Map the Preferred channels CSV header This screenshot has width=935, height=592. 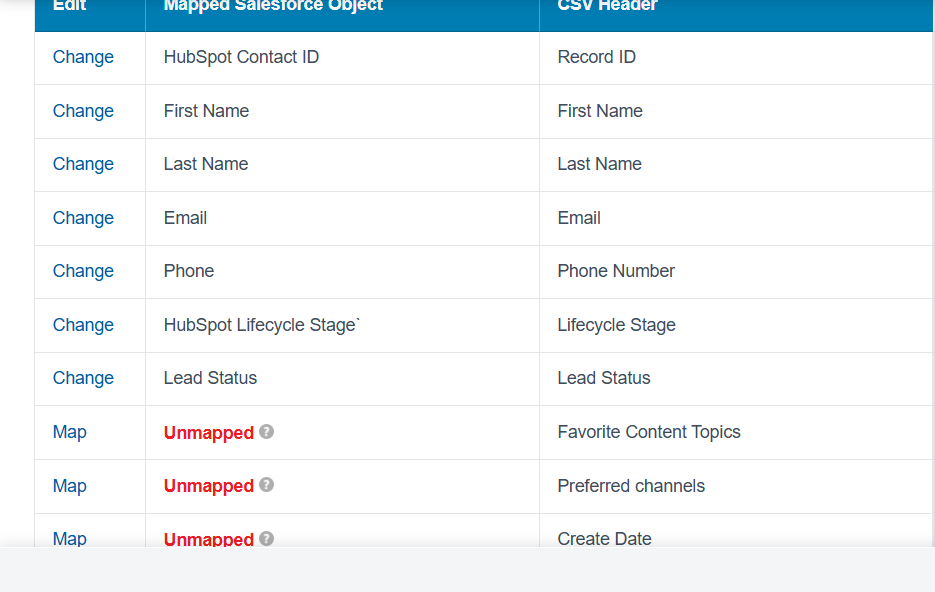click(x=69, y=486)
